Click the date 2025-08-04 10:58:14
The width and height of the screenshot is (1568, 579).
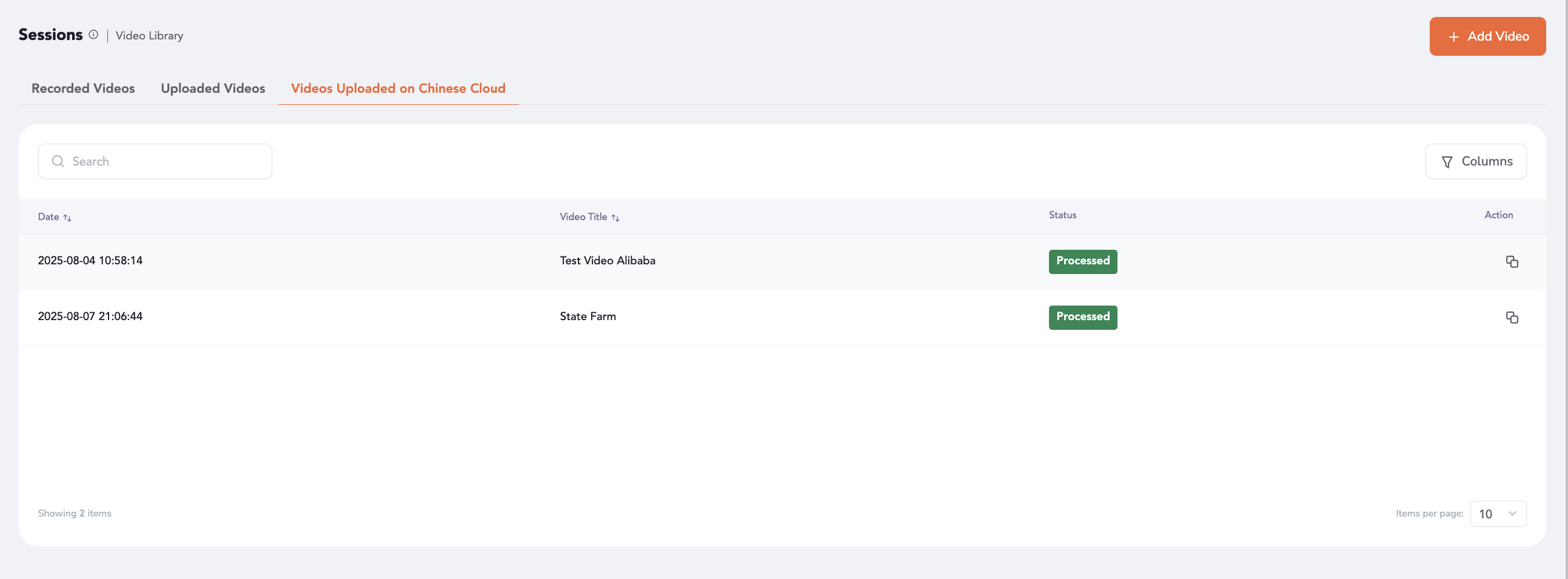point(90,261)
